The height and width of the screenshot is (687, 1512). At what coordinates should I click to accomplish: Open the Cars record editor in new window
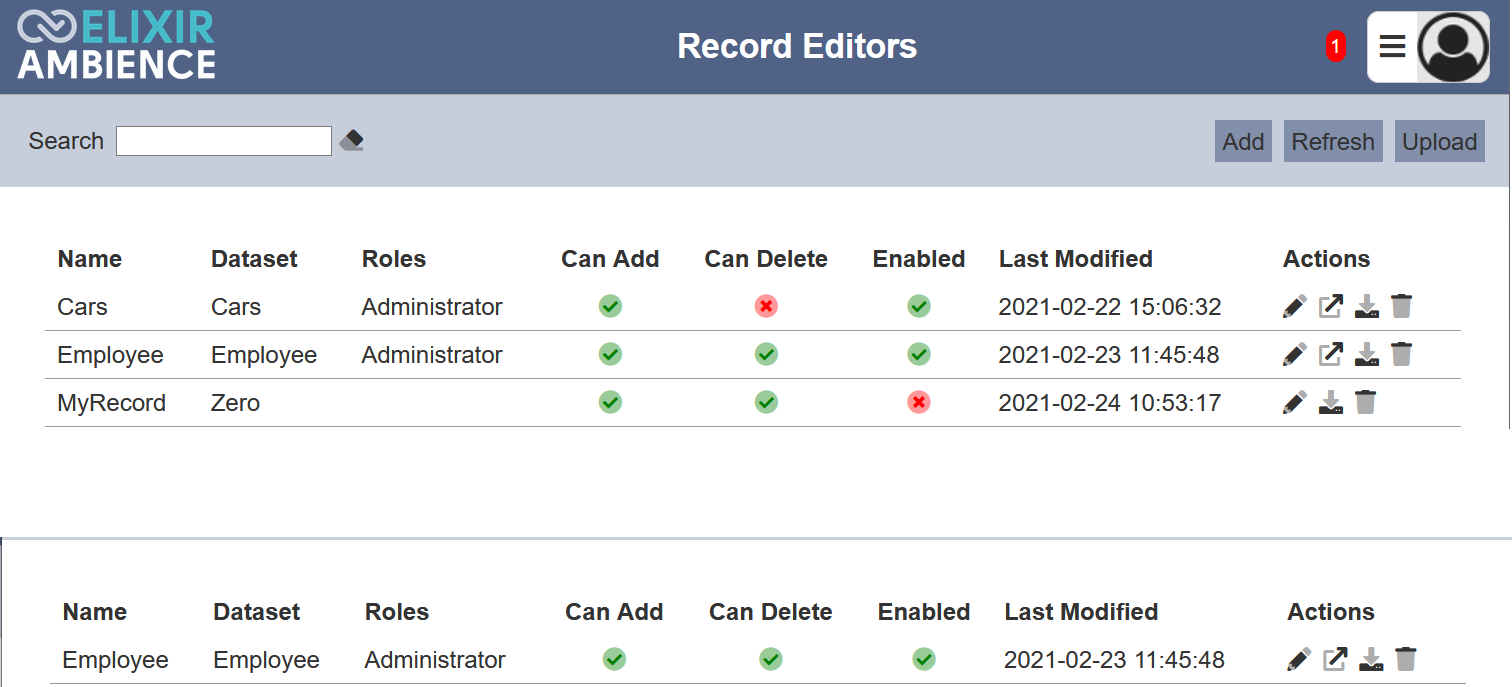click(1330, 306)
